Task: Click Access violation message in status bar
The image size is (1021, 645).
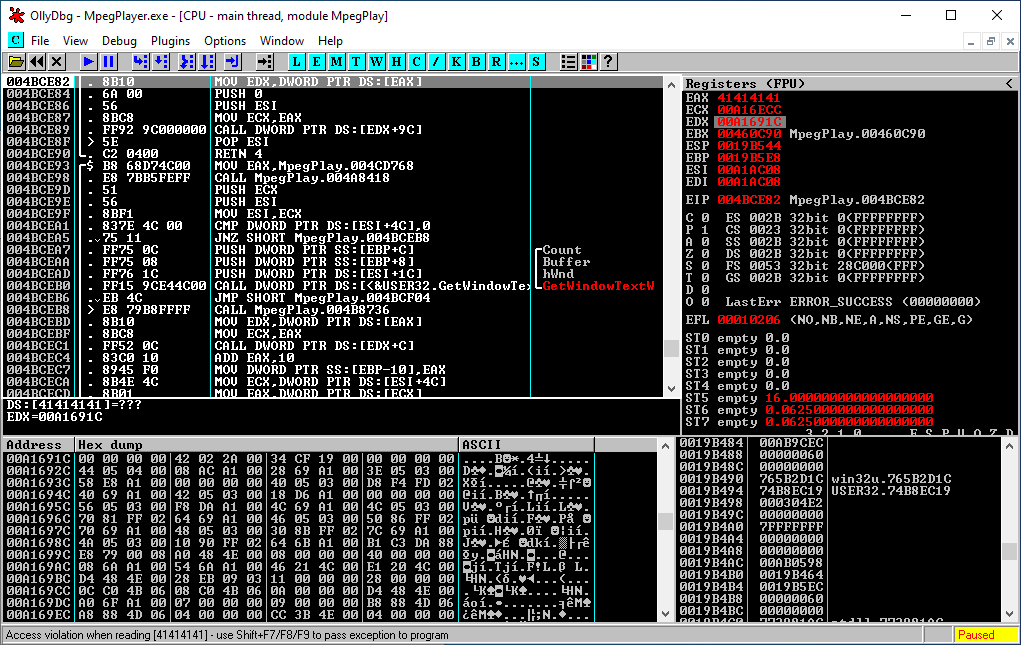Action: 227,635
